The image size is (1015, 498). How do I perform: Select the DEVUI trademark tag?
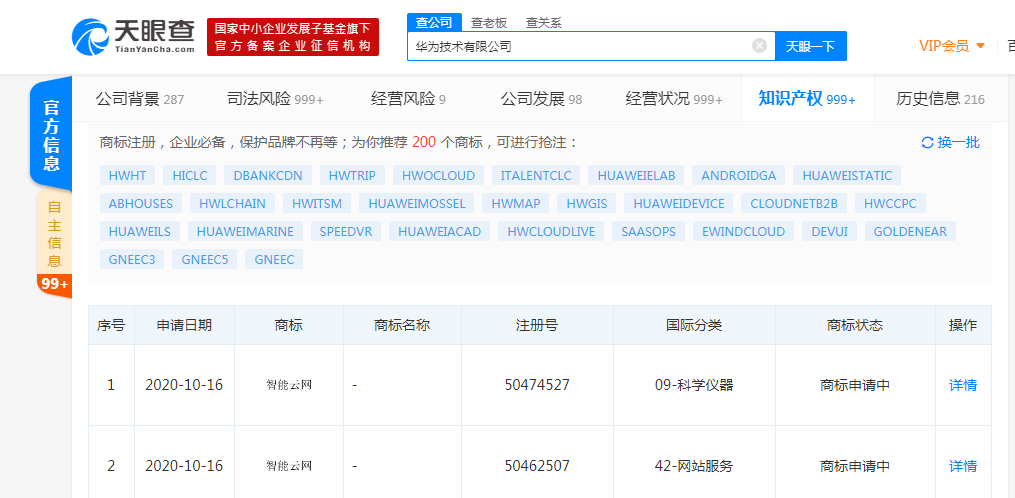pos(829,231)
